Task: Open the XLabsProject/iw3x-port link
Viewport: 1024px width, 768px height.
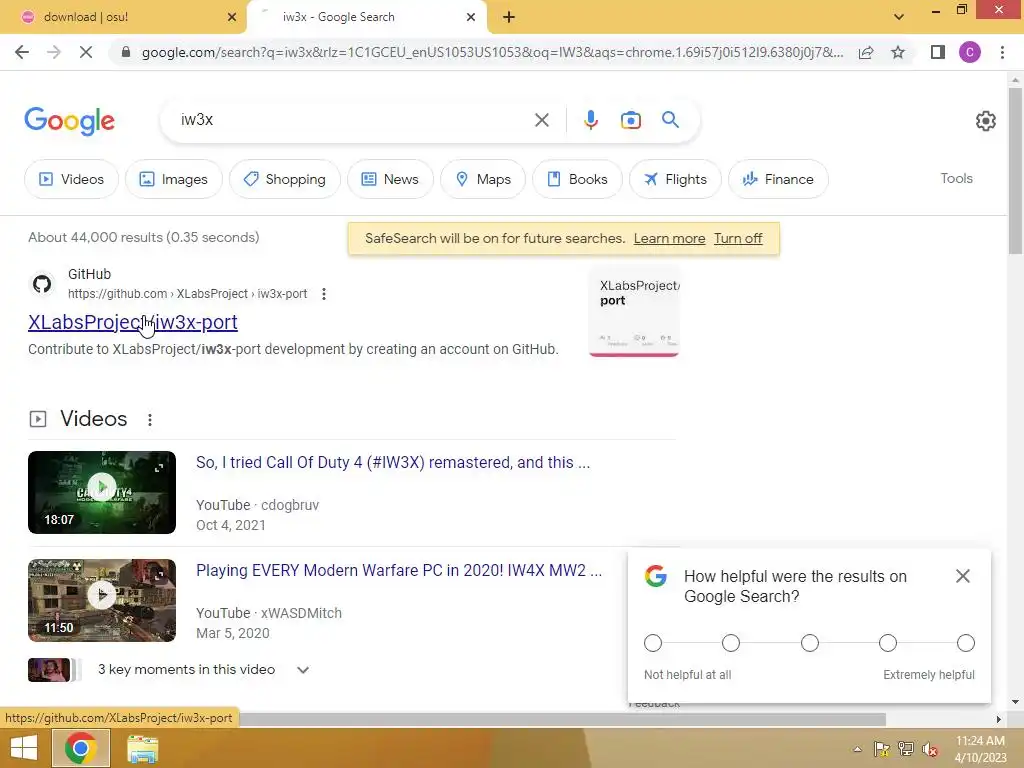Action: [133, 322]
